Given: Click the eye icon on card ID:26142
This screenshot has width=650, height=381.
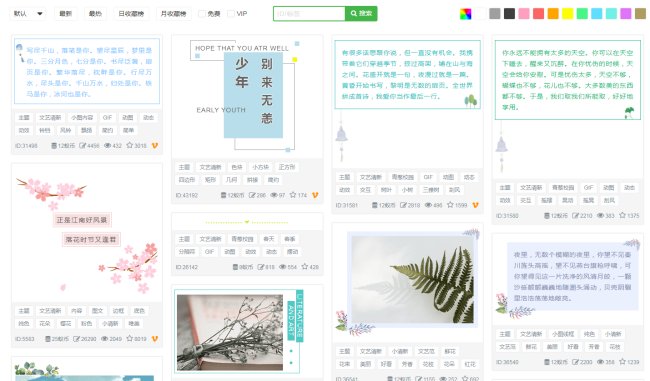Looking at the screenshot, I should 283,267.
